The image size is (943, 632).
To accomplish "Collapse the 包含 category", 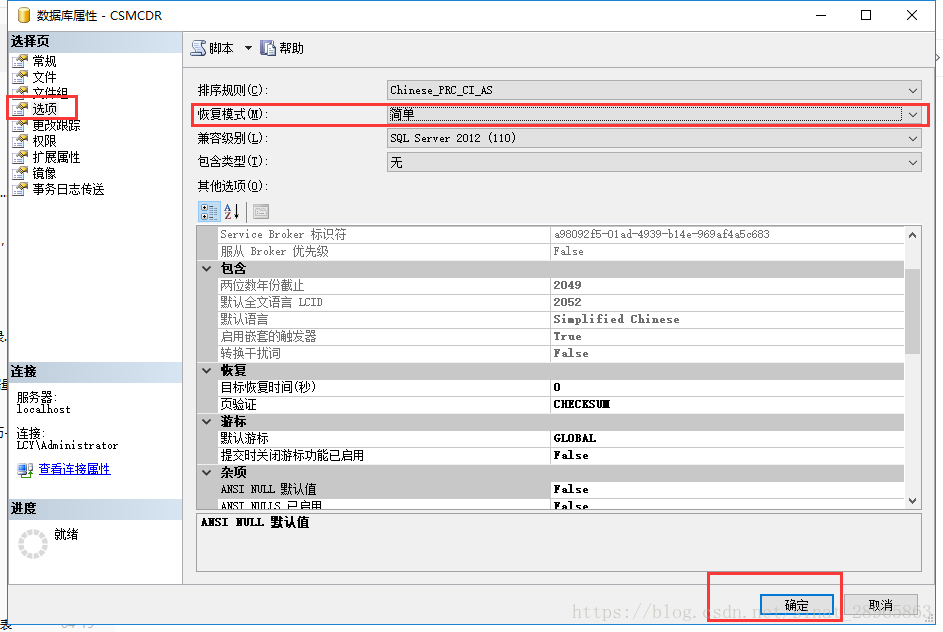I will [x=207, y=269].
